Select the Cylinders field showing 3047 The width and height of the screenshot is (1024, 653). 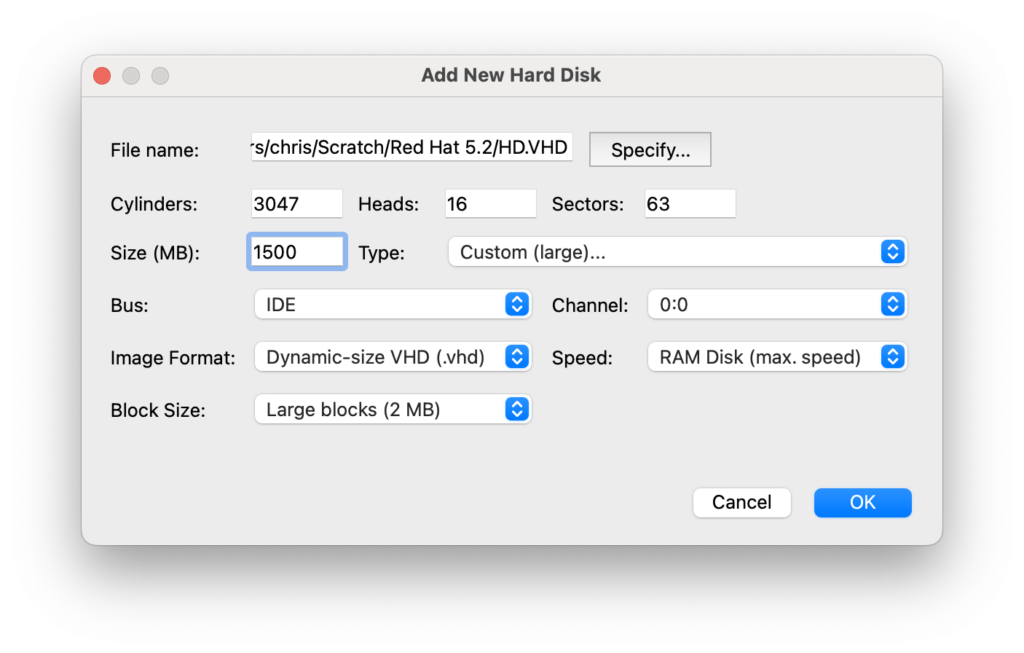[296, 204]
